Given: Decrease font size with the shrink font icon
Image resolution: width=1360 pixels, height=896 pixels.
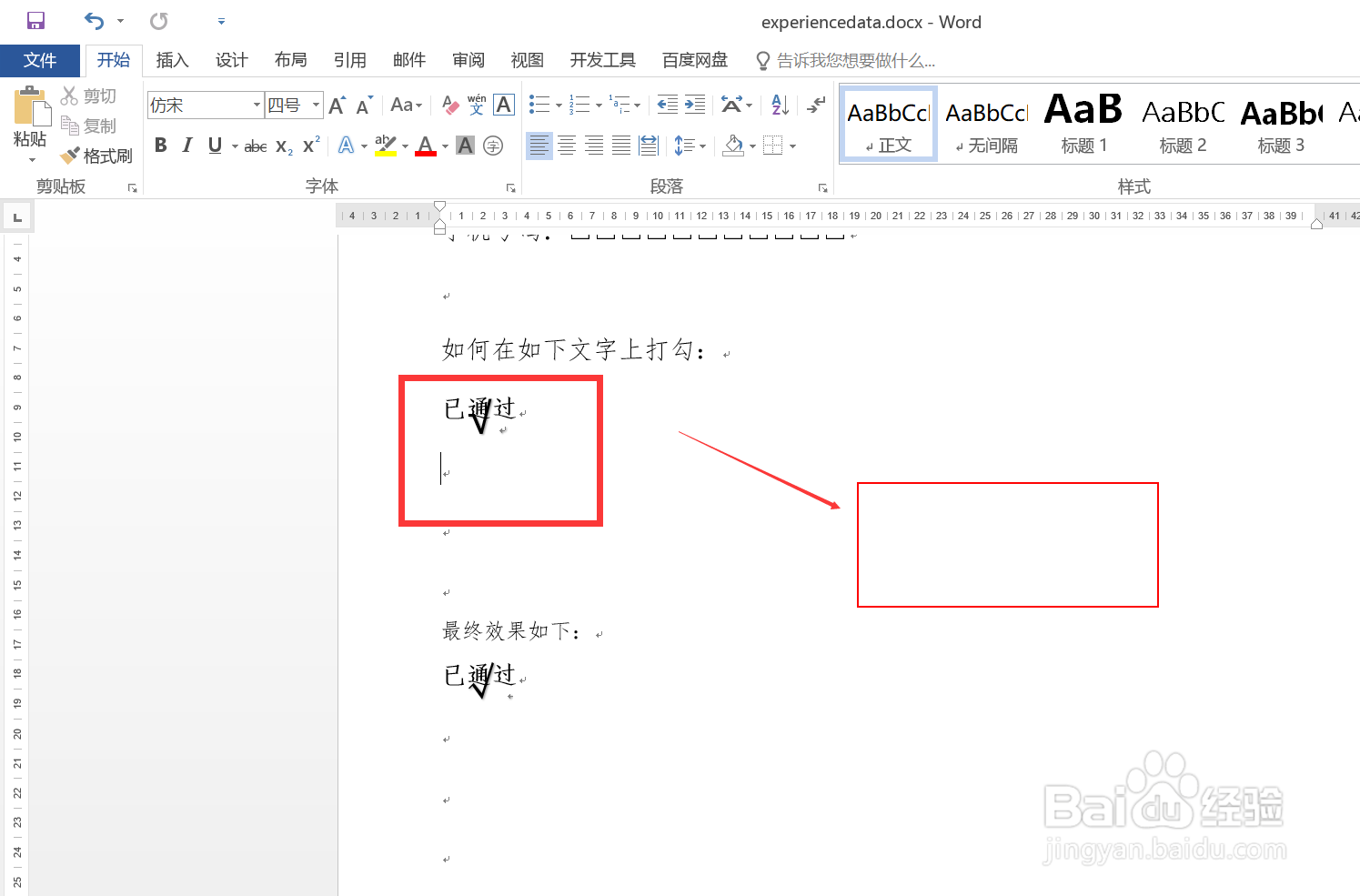Looking at the screenshot, I should tap(364, 106).
